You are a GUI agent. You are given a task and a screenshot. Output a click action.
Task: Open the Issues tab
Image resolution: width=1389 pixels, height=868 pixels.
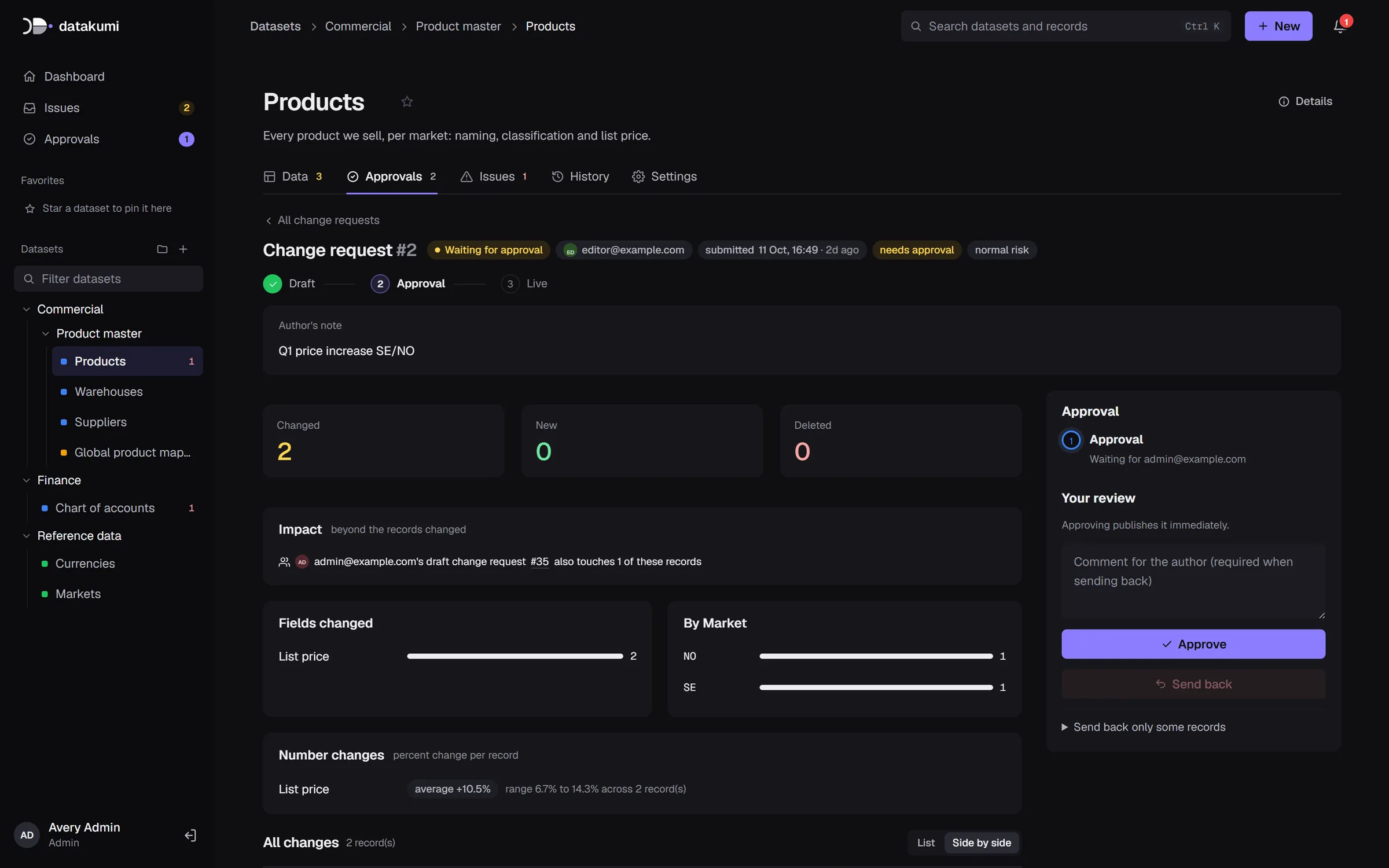pyautogui.click(x=494, y=176)
